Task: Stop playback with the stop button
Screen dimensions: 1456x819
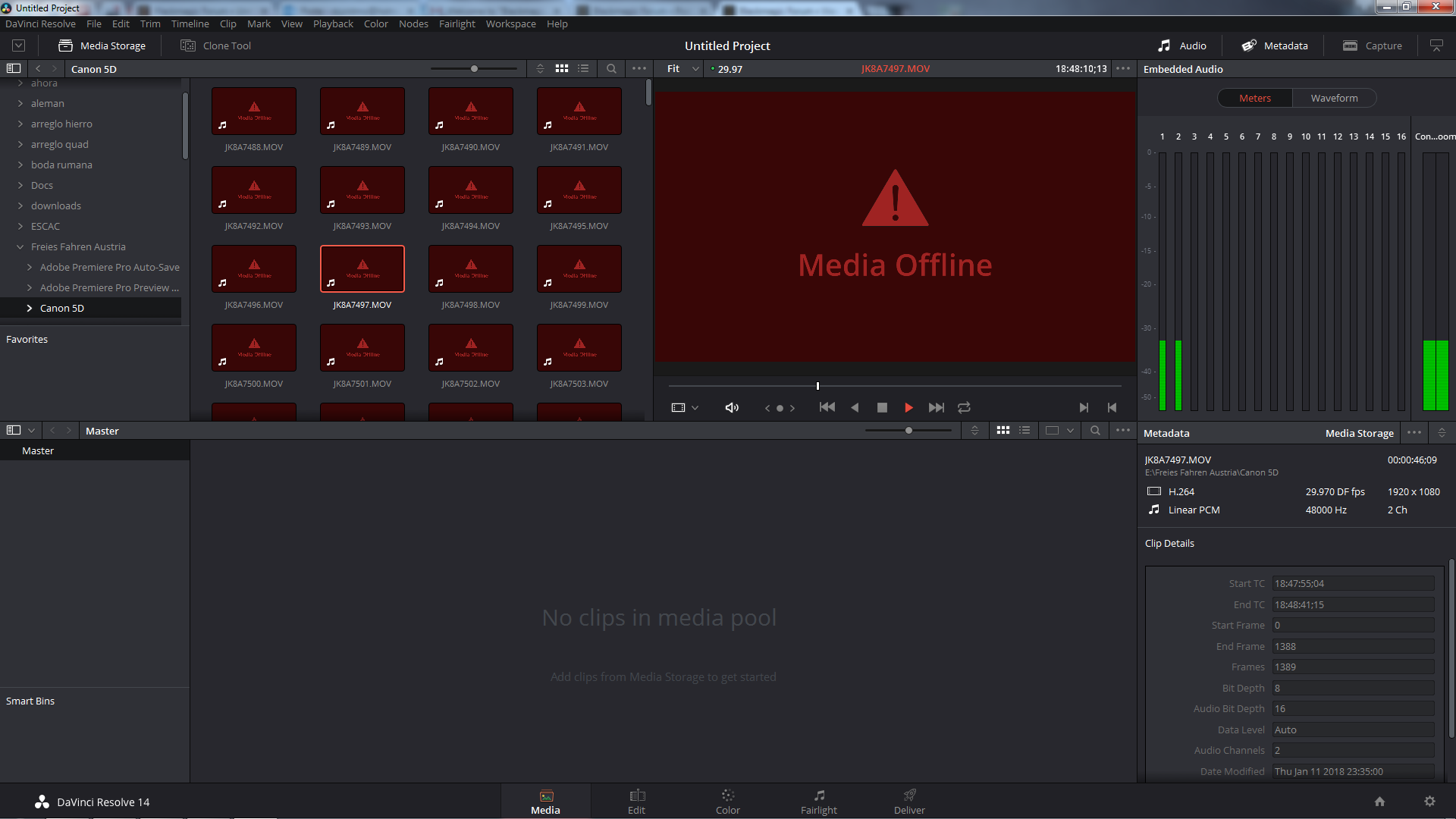Action: pos(882,407)
